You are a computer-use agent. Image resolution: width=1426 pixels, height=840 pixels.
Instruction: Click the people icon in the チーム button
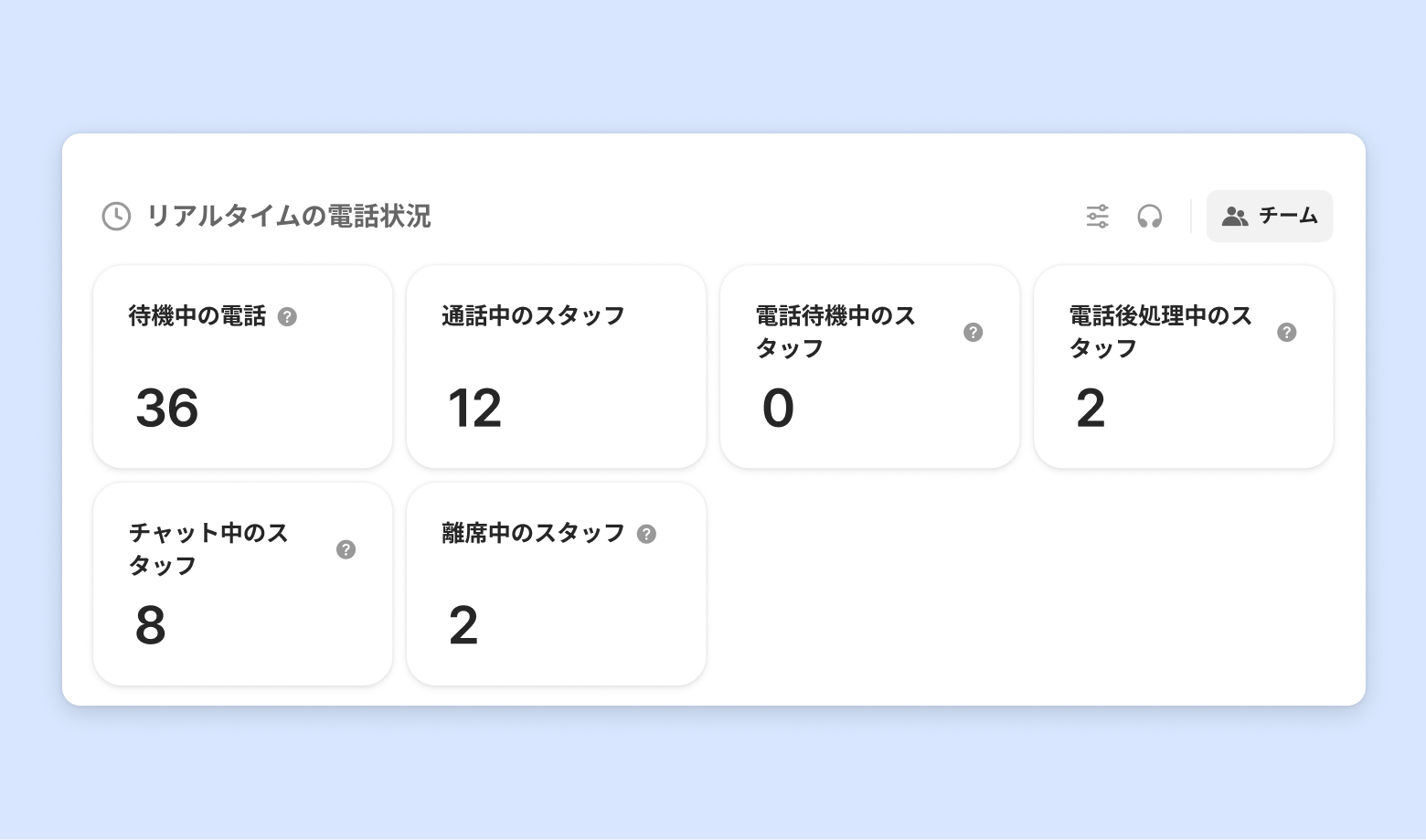(x=1235, y=217)
